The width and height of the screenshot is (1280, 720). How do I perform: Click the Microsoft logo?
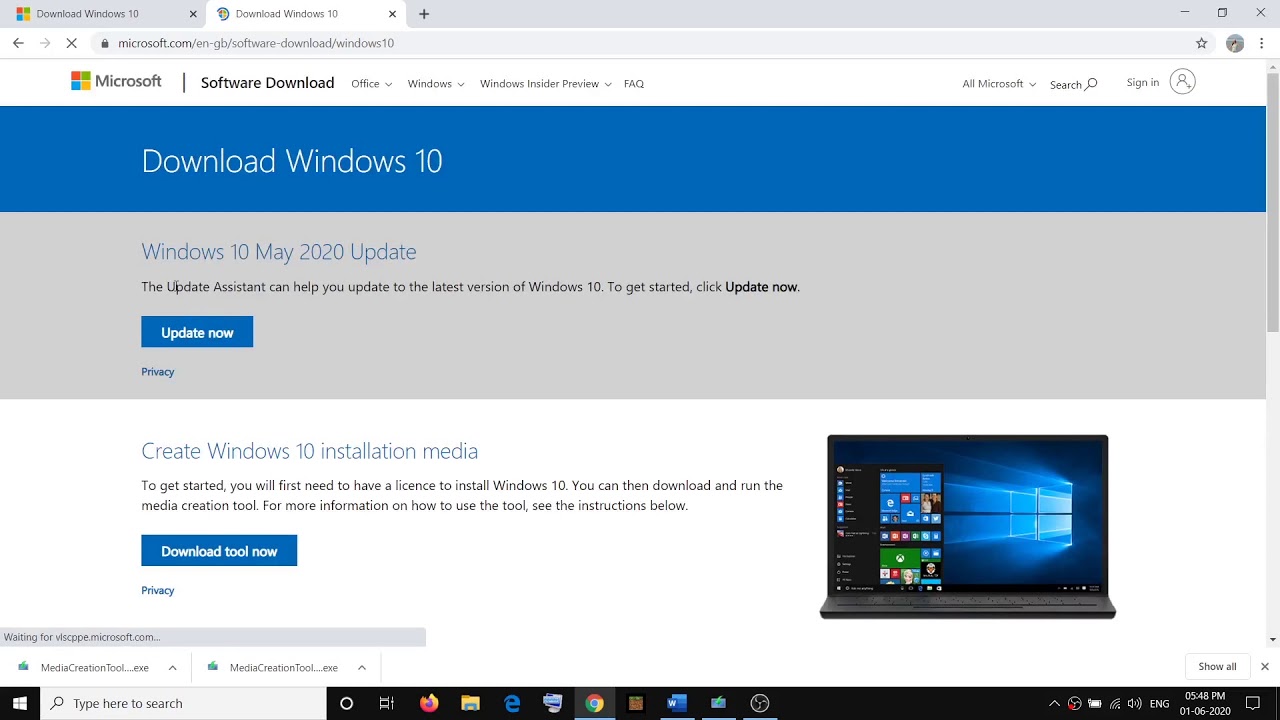(x=116, y=82)
